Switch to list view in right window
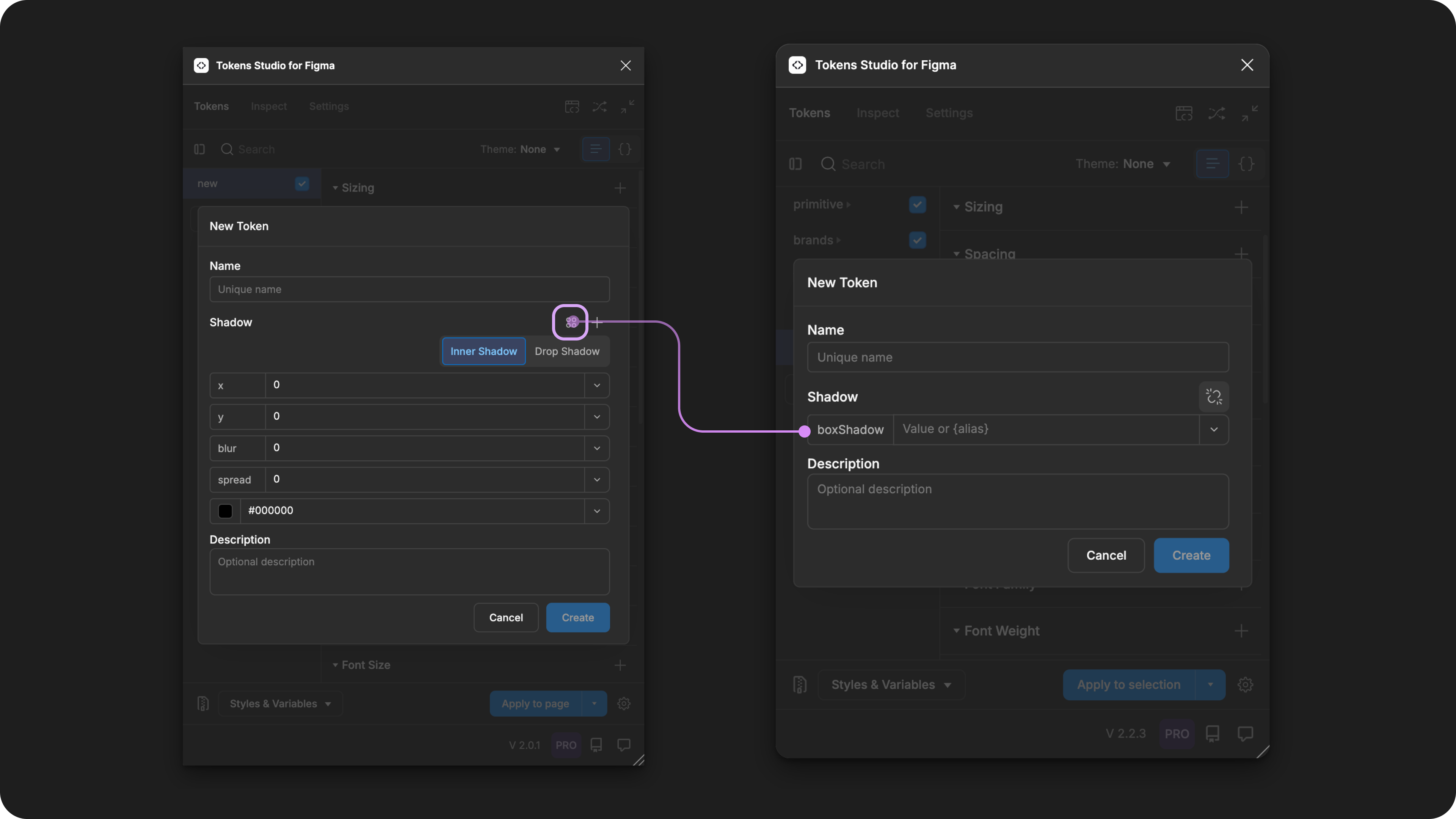Screen dimensions: 1456x819 1213,164
